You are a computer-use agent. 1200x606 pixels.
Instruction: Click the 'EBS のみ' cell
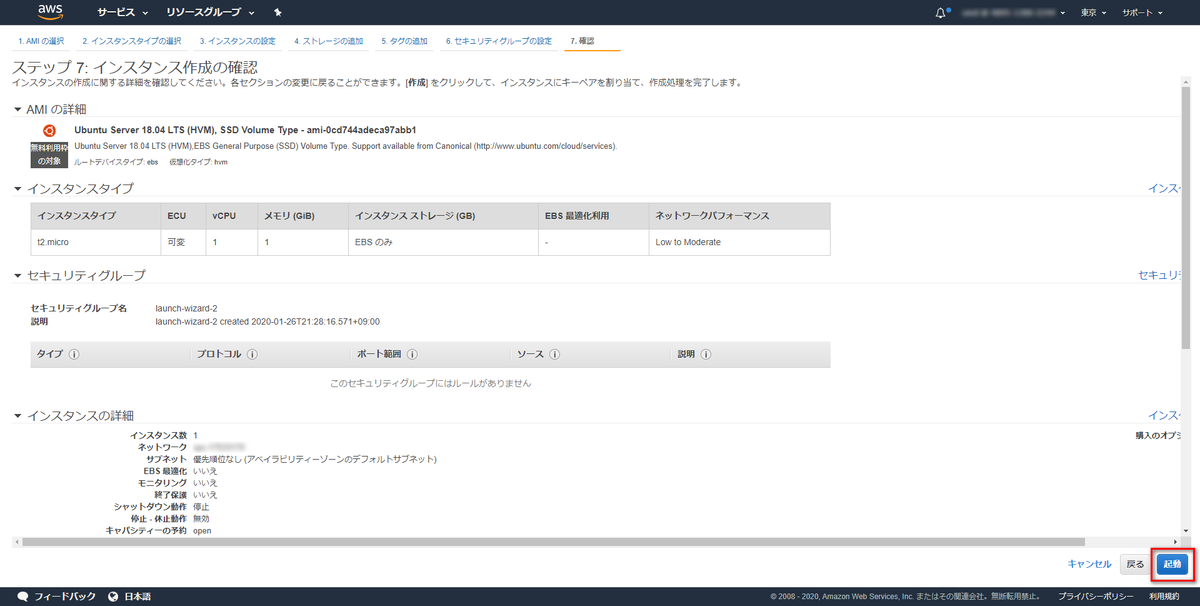(442, 242)
